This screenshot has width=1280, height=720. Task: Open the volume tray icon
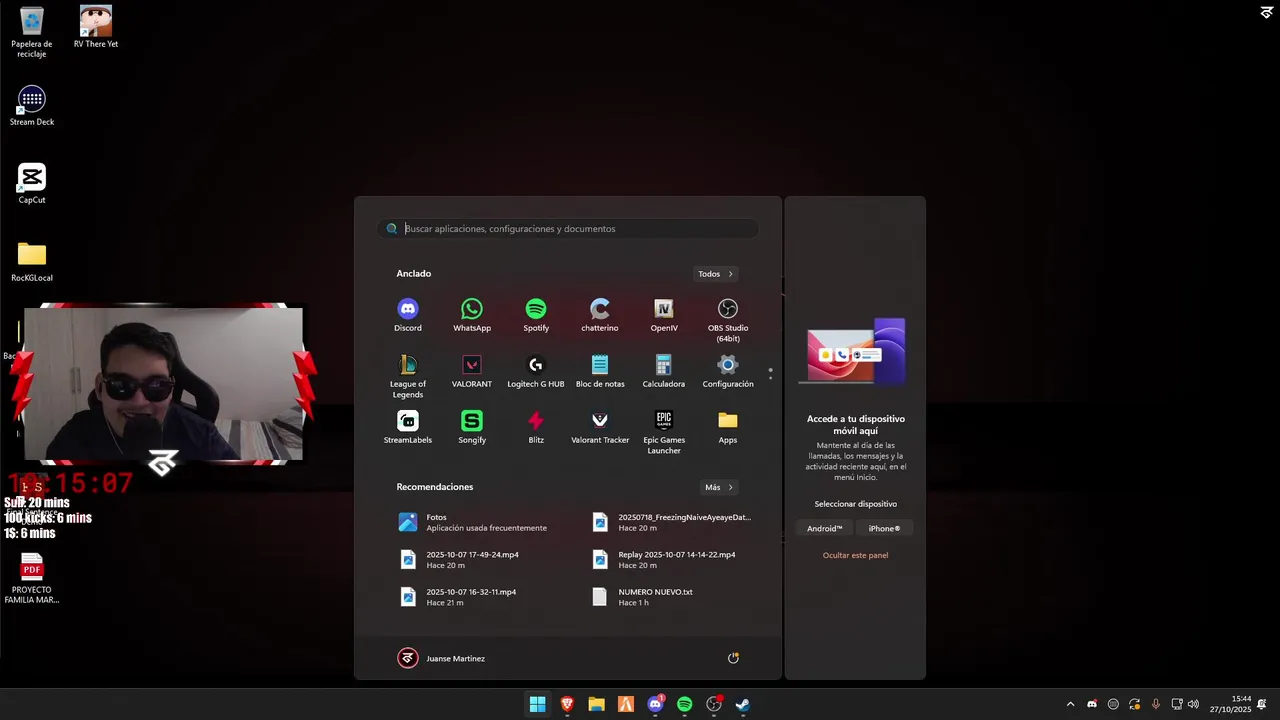[1193, 704]
